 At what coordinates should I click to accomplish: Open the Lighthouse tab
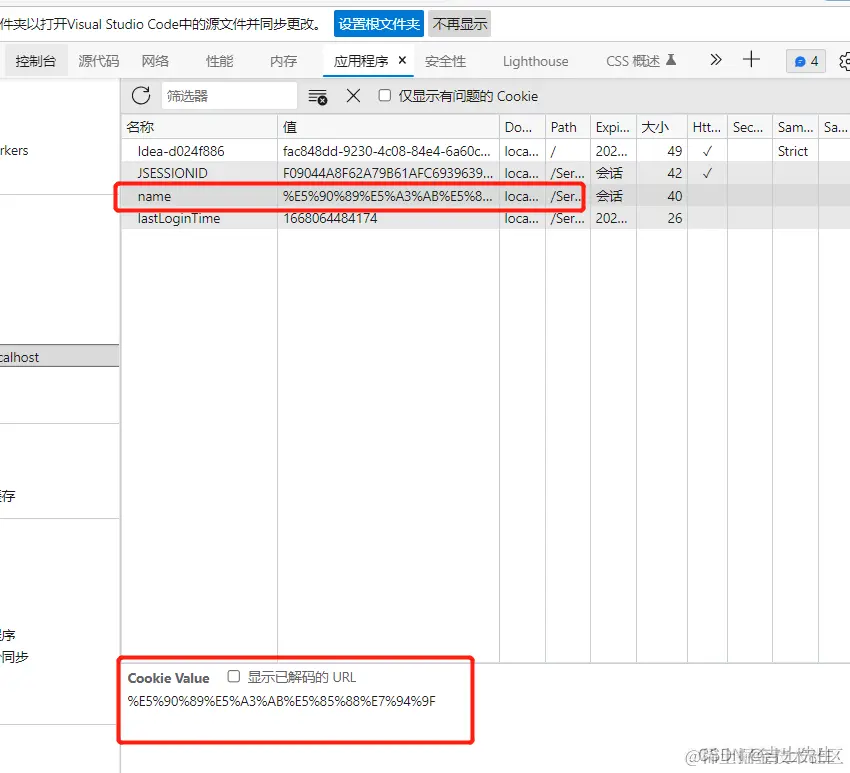coord(536,61)
